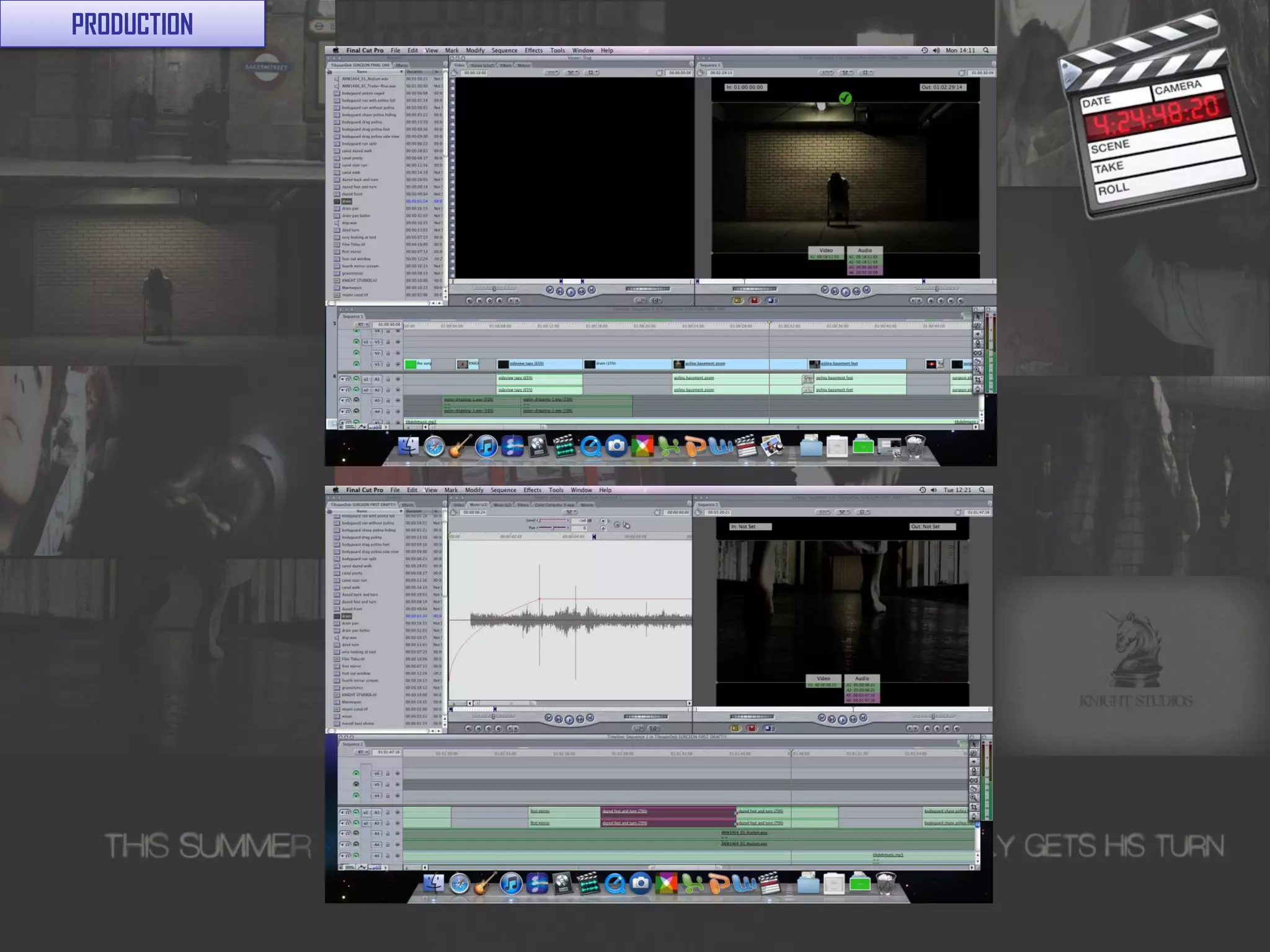Open zoom percentage pop-up in lower Canvas
The image size is (1270, 952).
824,512
